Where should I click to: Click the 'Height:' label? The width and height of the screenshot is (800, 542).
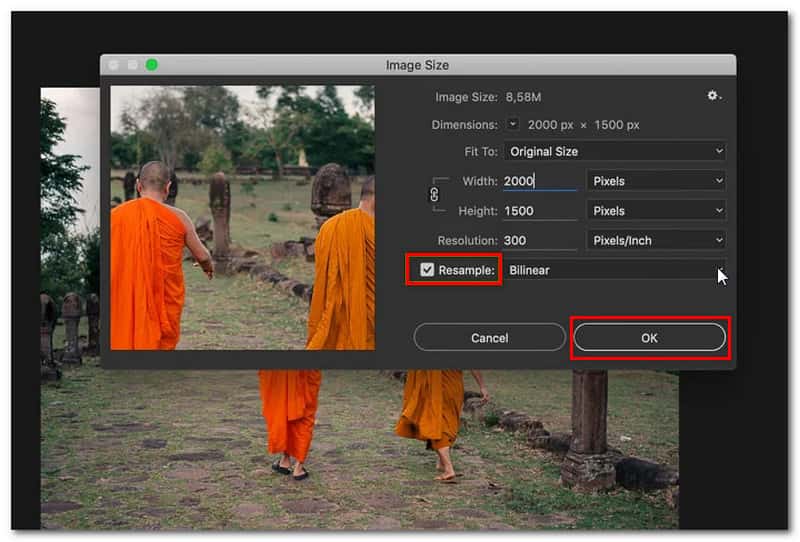[x=478, y=211]
